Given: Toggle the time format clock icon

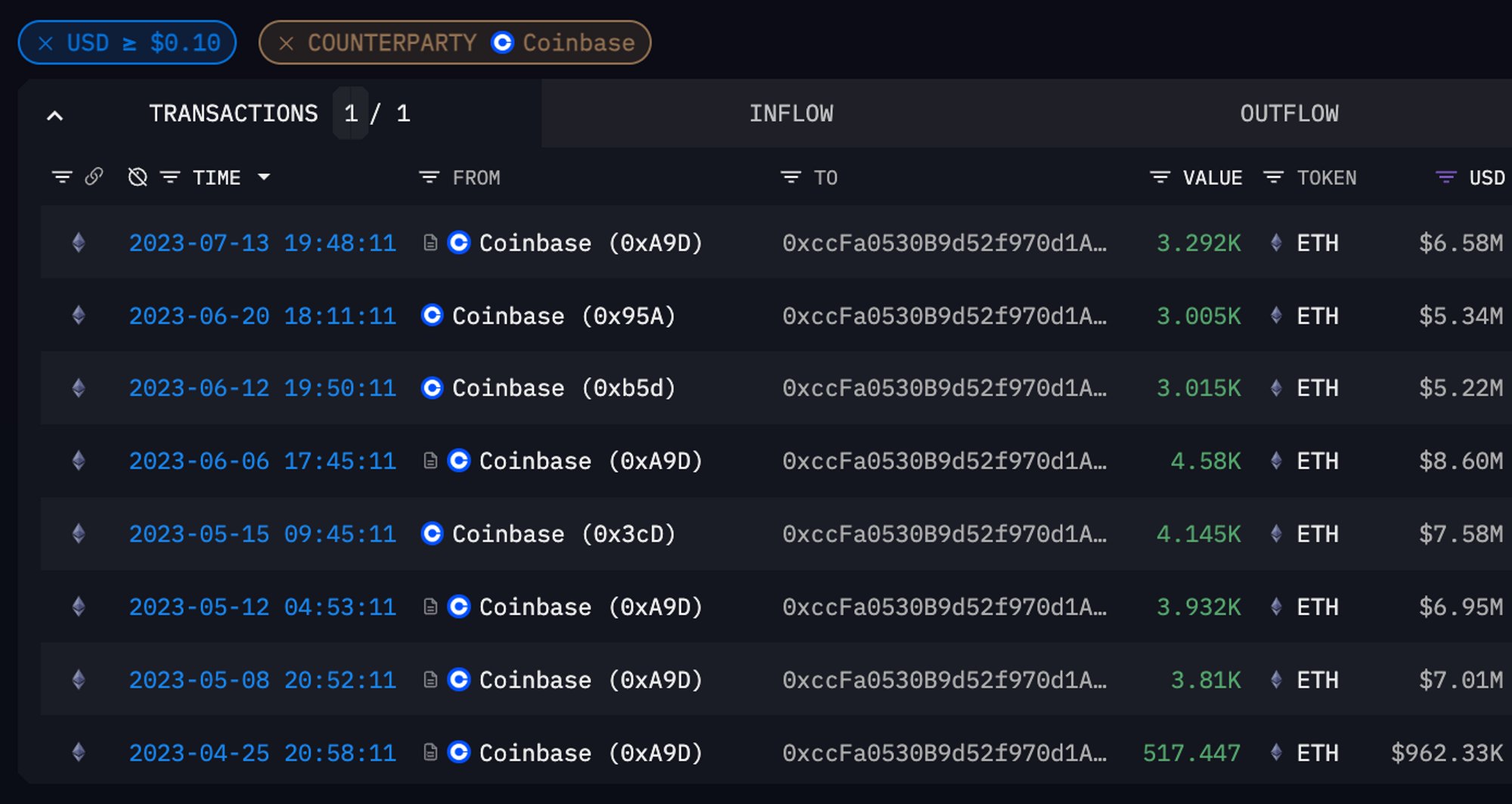Looking at the screenshot, I should pyautogui.click(x=138, y=177).
